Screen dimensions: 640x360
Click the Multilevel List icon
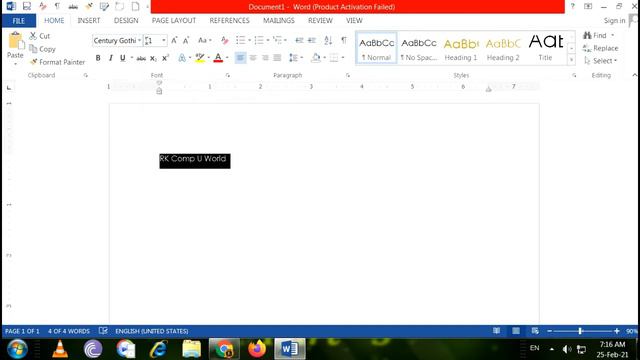[278, 40]
